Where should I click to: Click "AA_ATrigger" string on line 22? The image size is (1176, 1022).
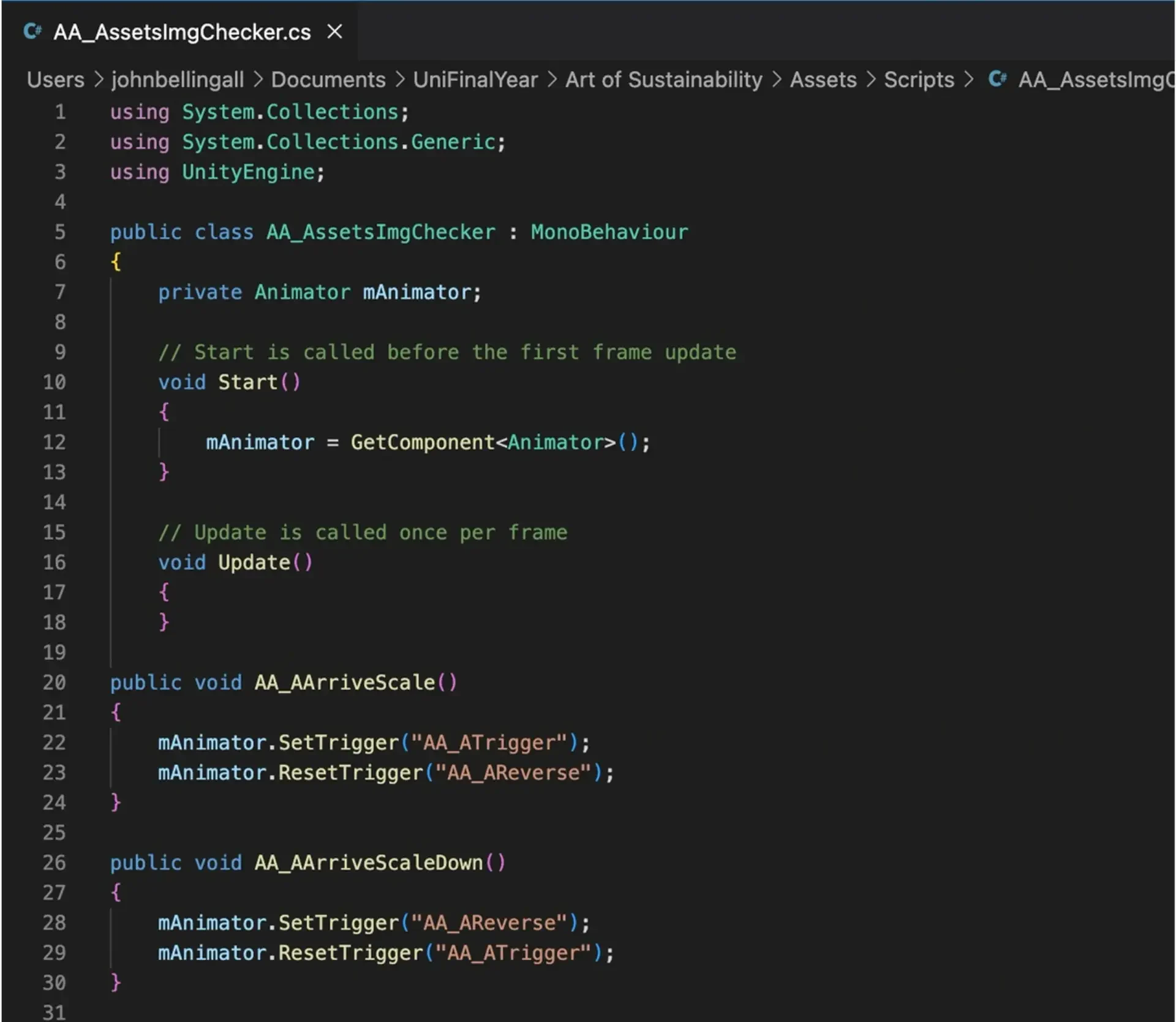(489, 743)
